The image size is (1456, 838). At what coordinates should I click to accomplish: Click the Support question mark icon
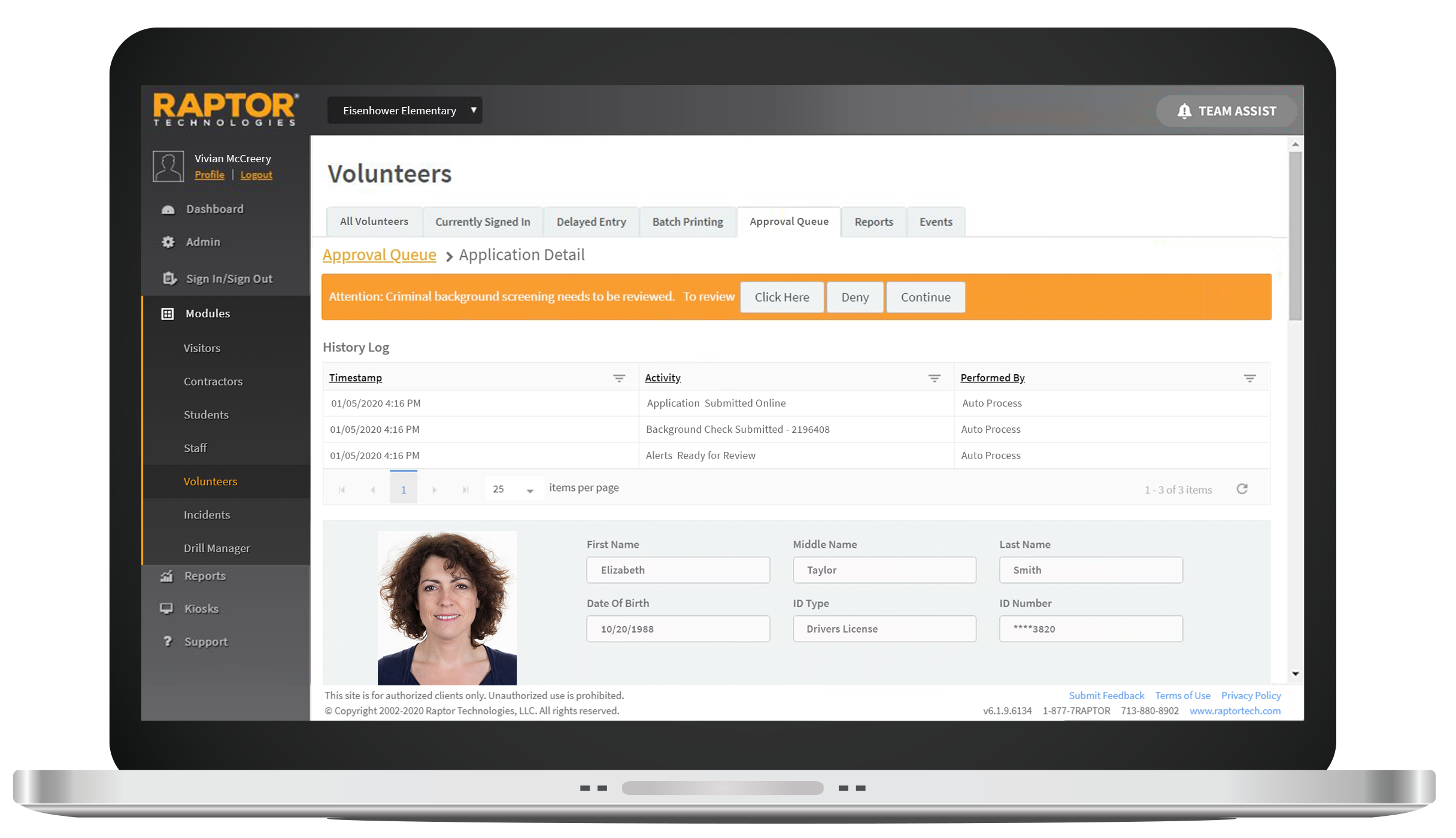168,642
